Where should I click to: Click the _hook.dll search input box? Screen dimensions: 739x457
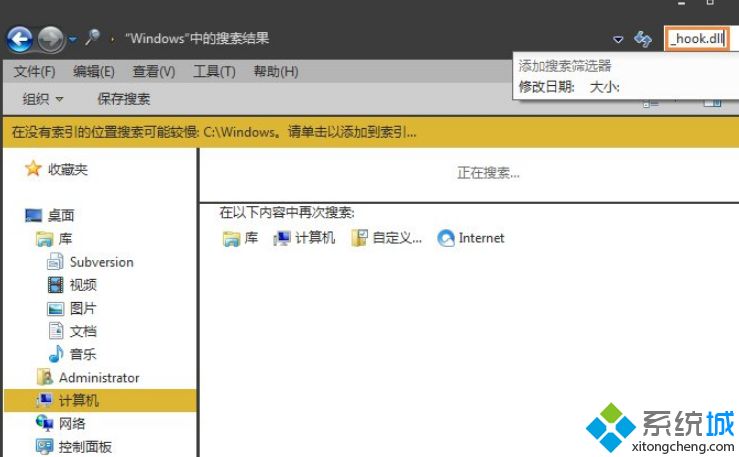696,39
